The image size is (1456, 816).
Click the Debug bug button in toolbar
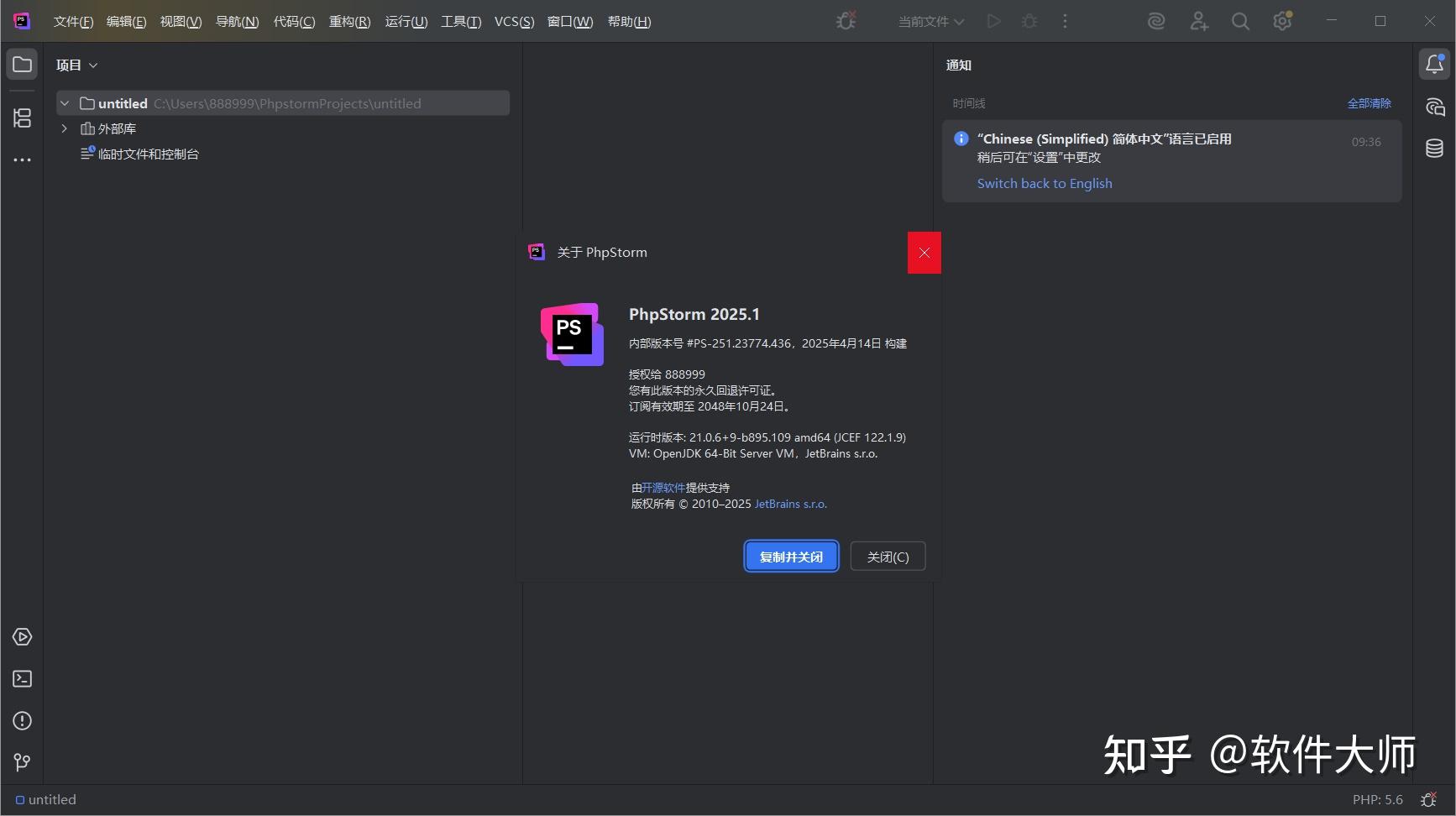coord(1029,21)
